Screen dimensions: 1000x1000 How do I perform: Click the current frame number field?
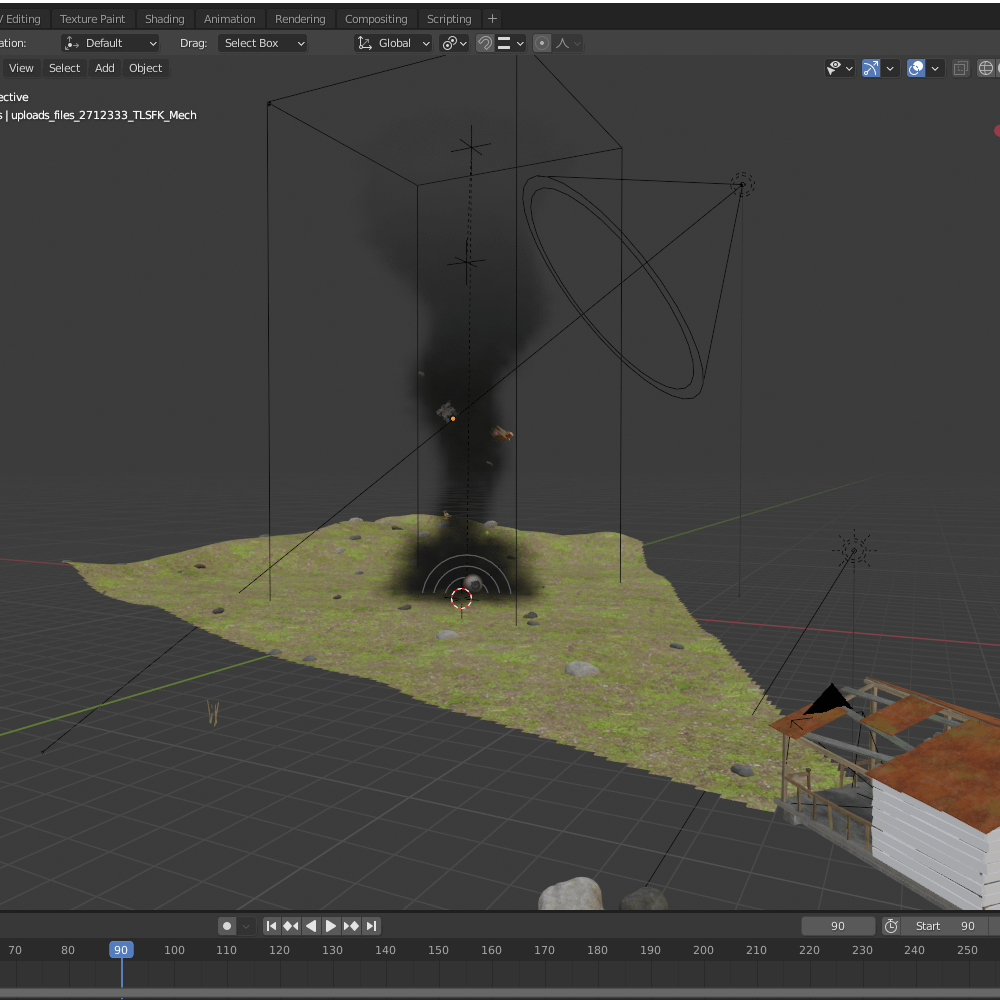click(x=838, y=926)
